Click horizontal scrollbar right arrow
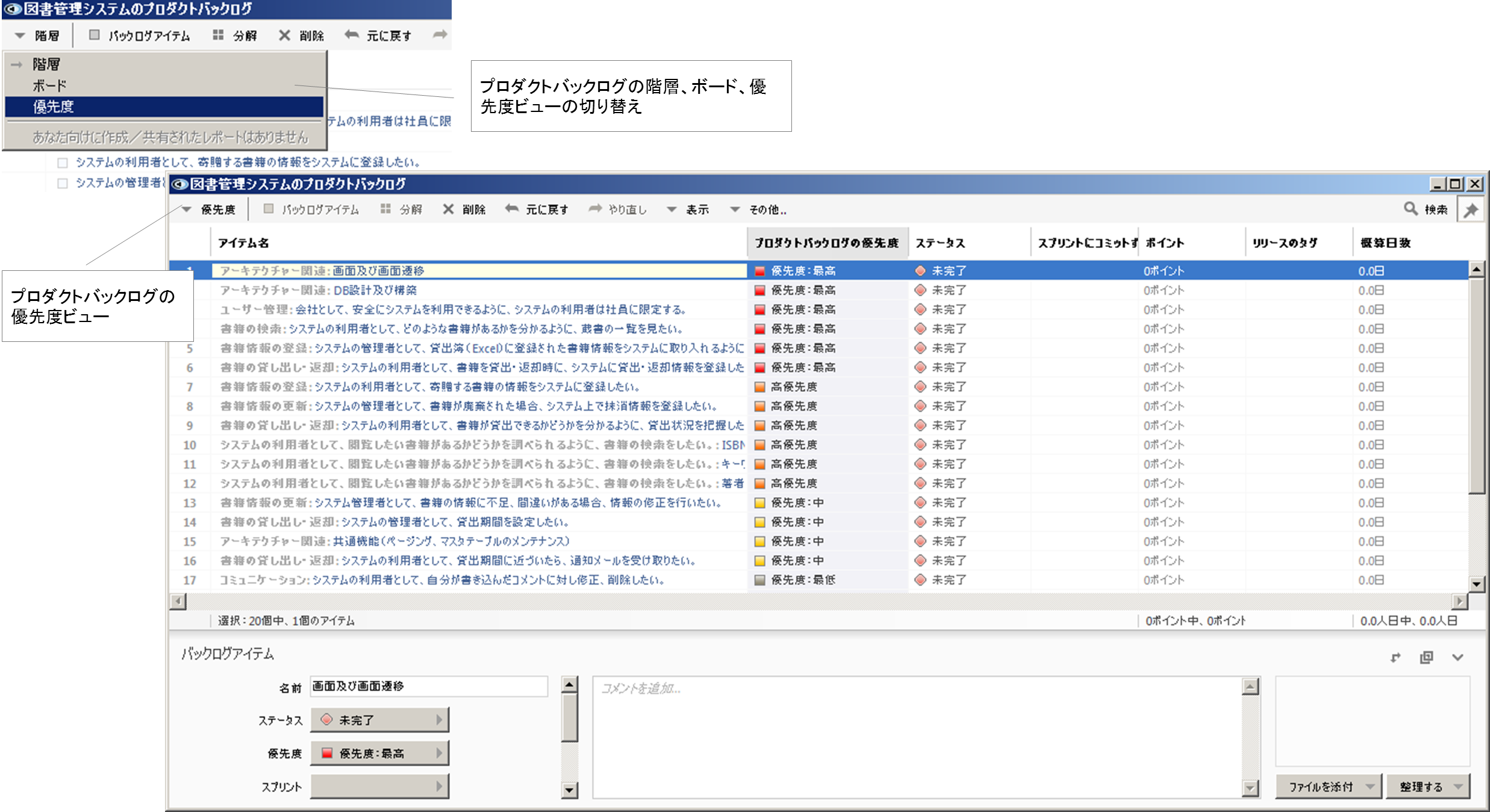Screen dimensions: 1490x812 pos(1460,601)
